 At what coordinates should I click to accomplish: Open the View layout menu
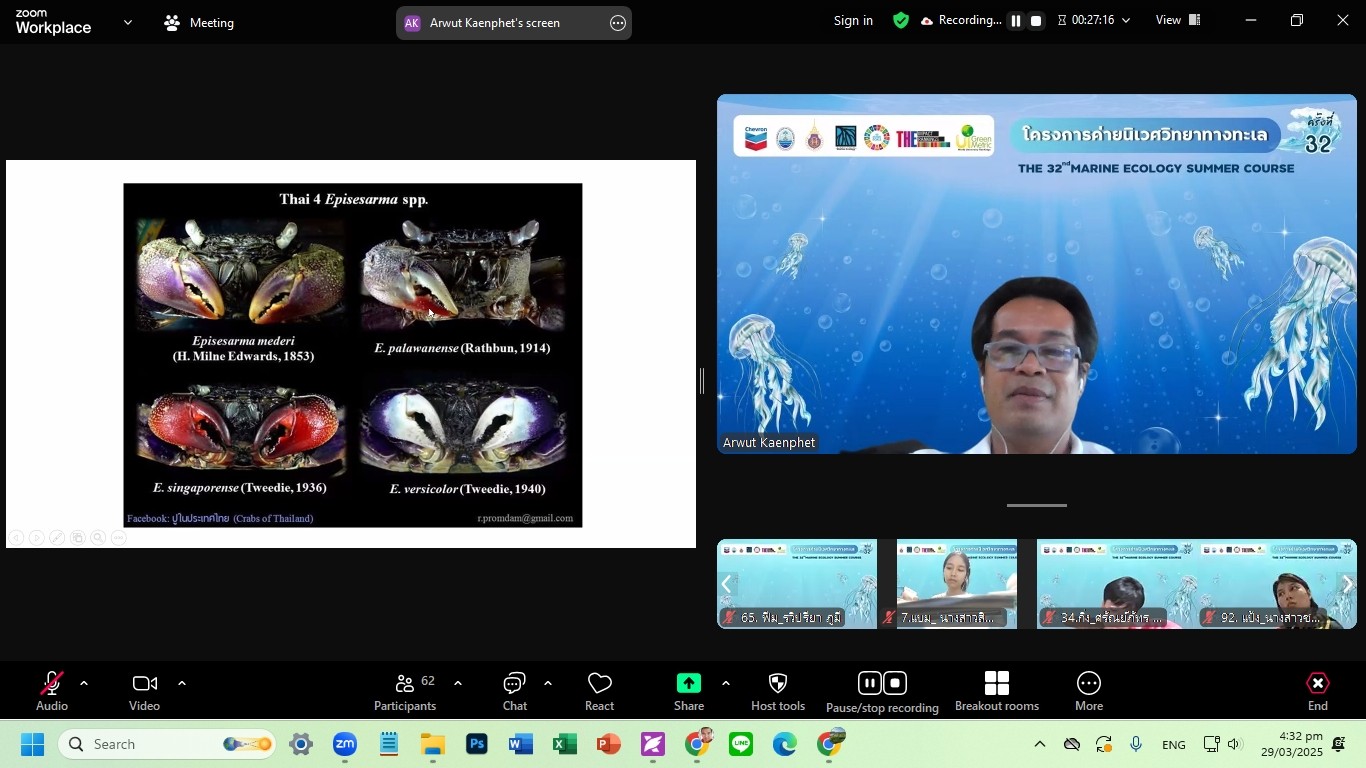(1178, 20)
